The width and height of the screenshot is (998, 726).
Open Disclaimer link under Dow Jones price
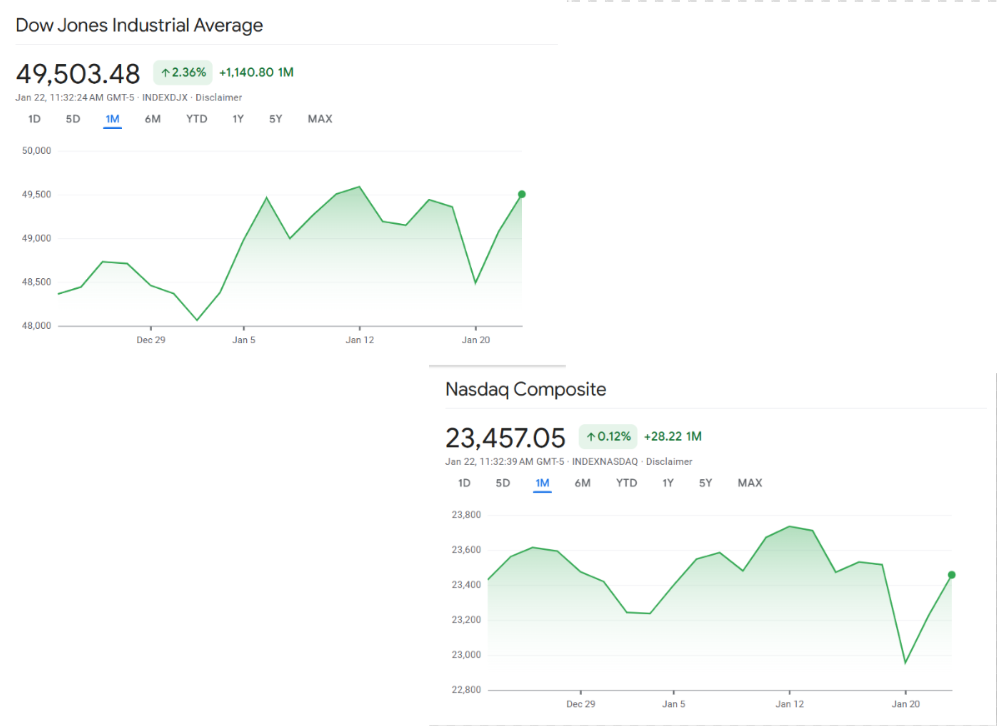[218, 97]
